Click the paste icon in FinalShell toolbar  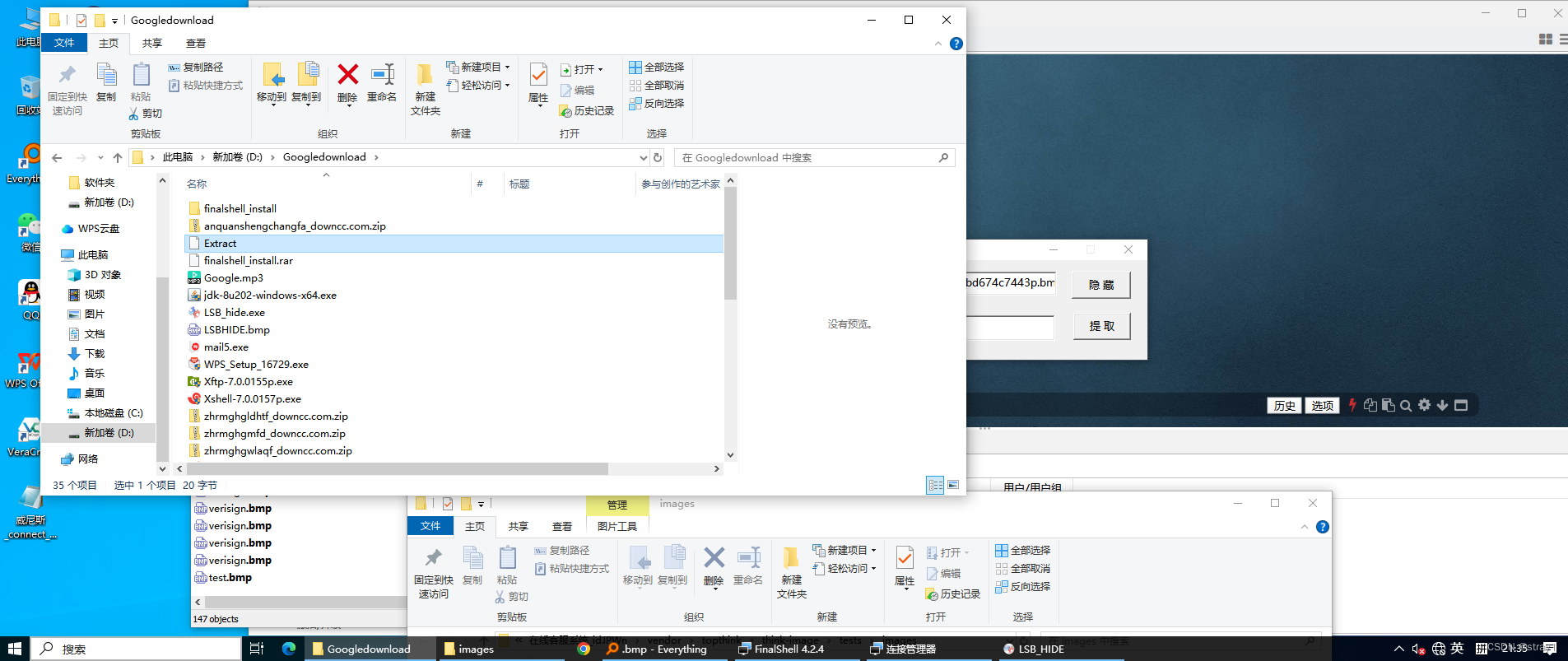click(1388, 405)
